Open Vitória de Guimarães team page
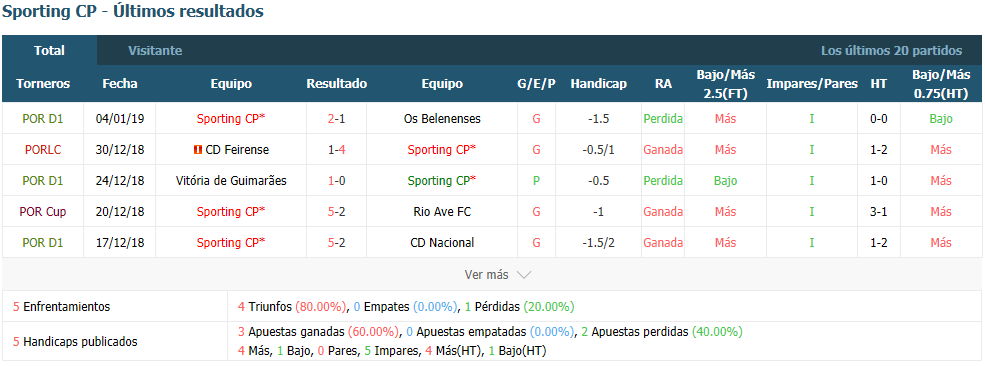This screenshot has height=366, width=985. click(x=231, y=181)
